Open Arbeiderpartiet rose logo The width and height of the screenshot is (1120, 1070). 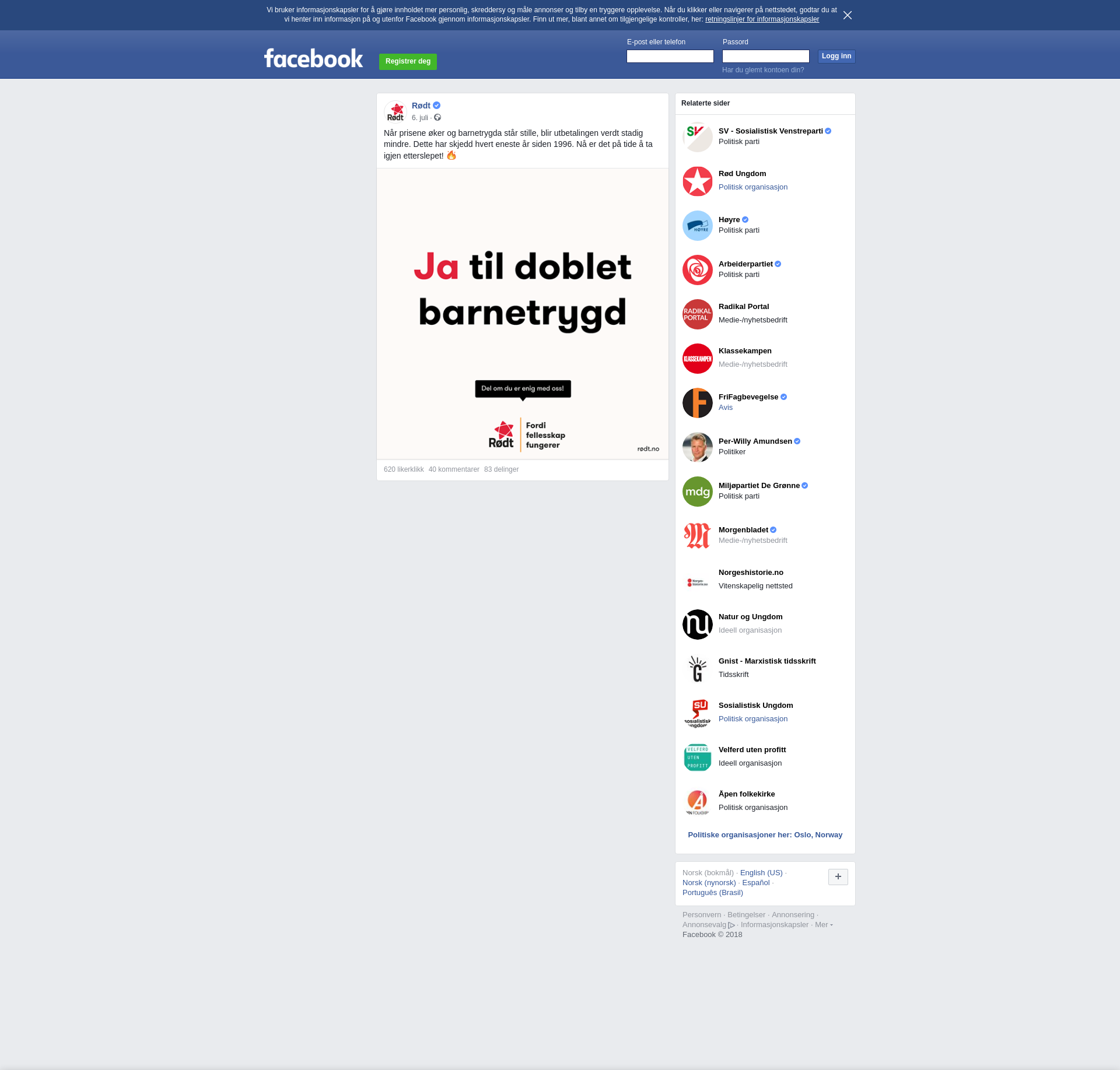pyautogui.click(x=698, y=270)
